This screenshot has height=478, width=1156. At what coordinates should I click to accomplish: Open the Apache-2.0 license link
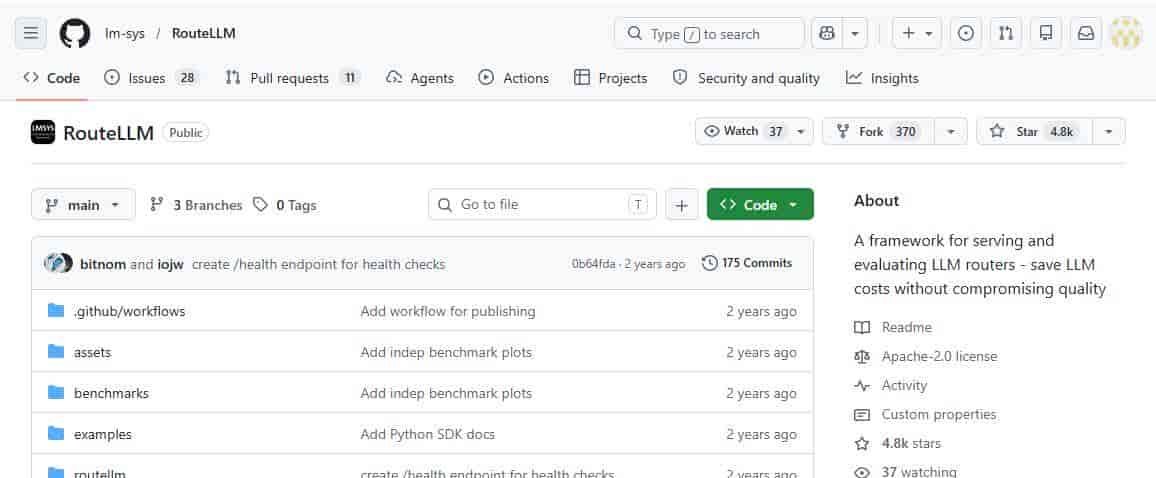[x=938, y=356]
